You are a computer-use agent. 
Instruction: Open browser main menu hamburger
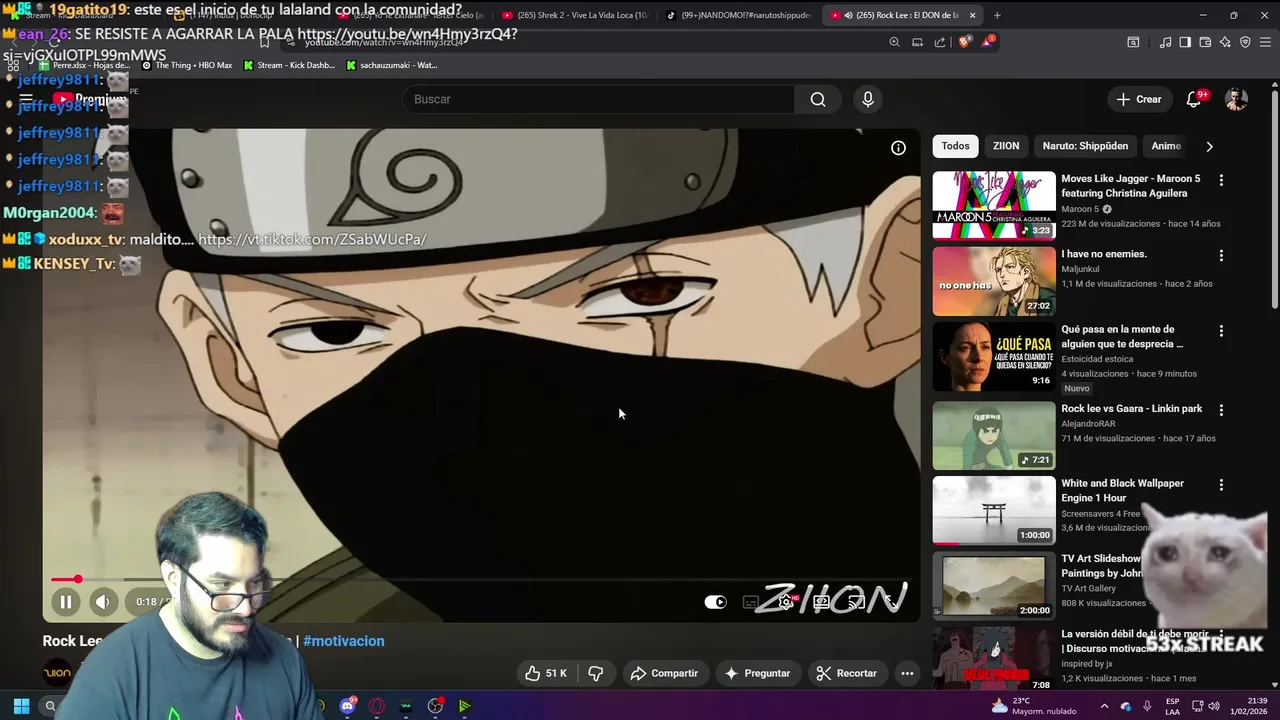(x=1265, y=42)
